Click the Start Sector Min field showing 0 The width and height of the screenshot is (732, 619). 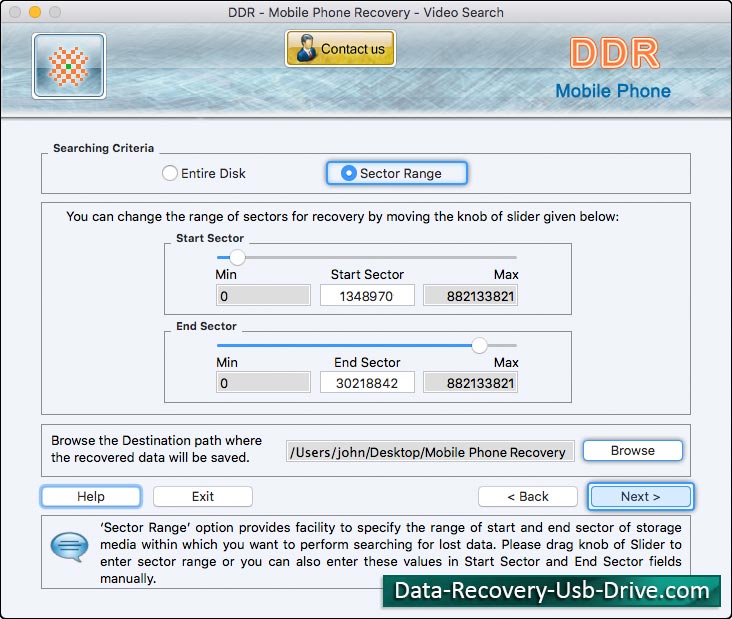coord(263,295)
